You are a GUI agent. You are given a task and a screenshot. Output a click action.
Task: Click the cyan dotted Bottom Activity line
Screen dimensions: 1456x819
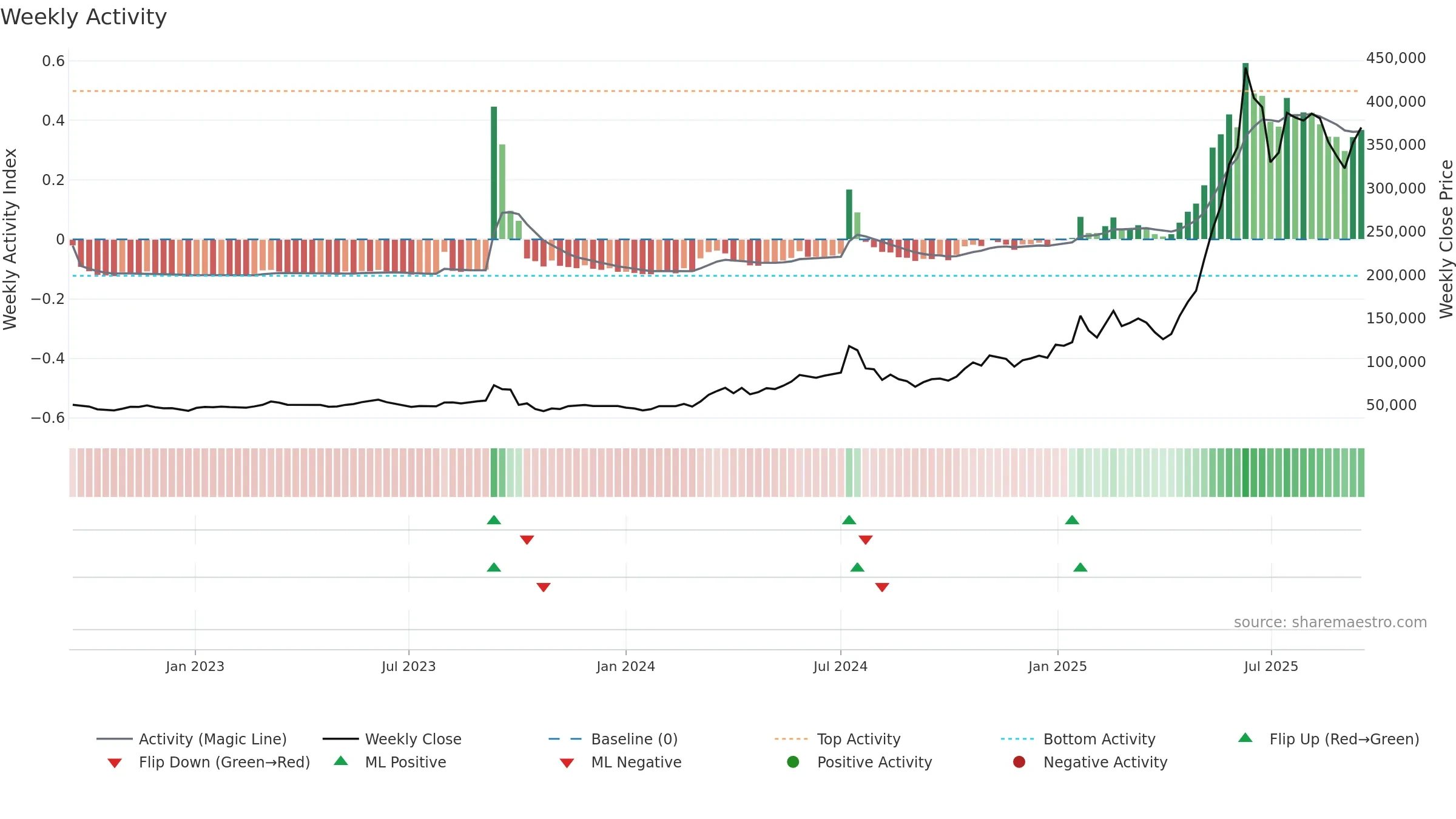716,276
